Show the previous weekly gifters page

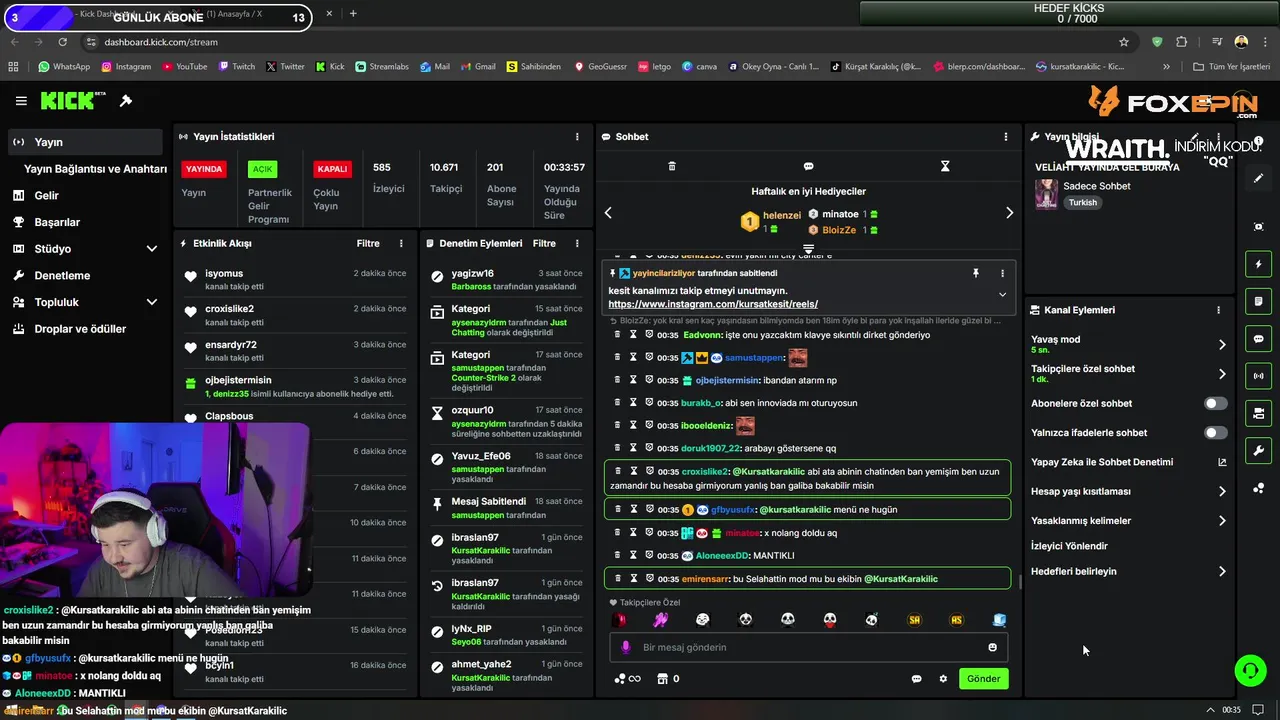608,213
